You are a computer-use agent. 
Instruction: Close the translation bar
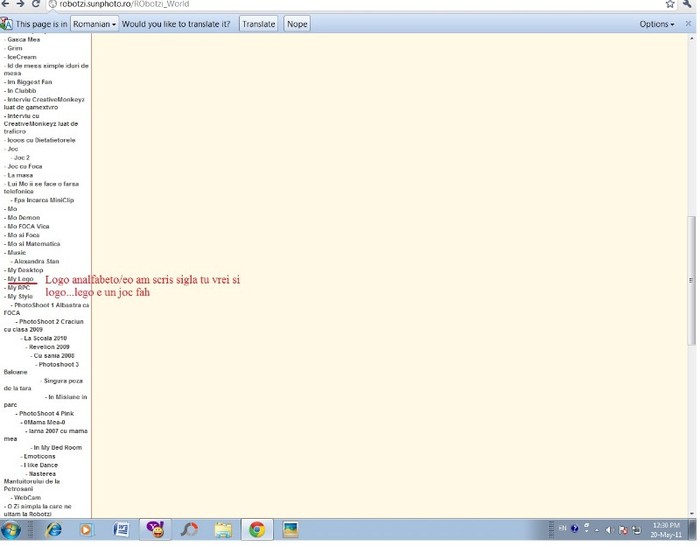coord(688,23)
